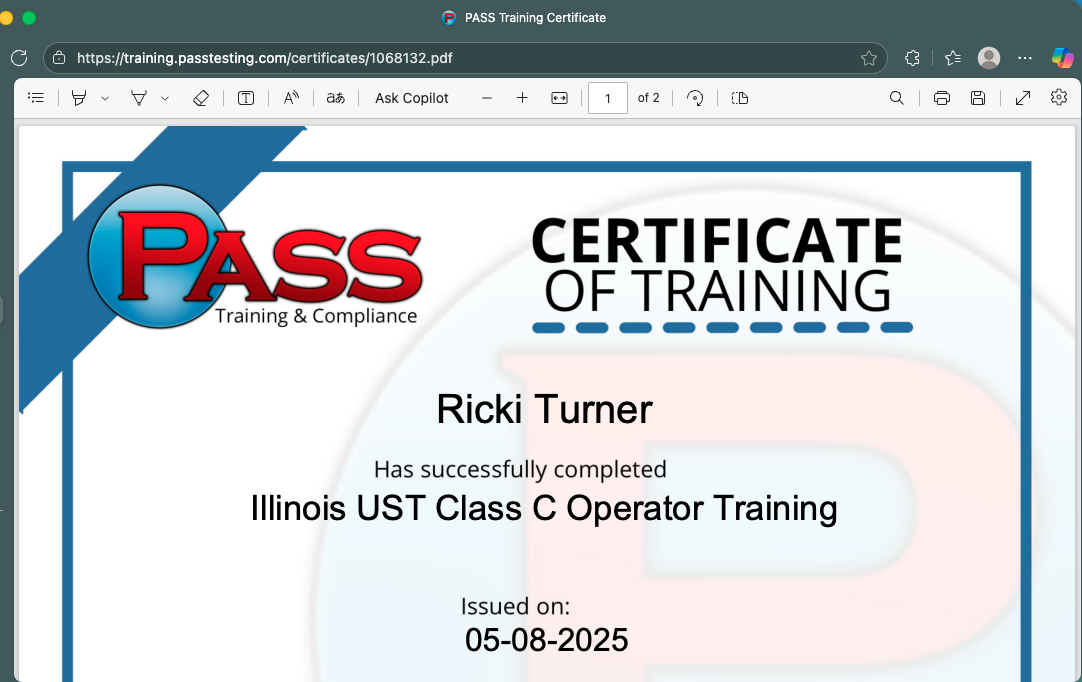
Task: Expand the Highlight tool options arrow
Action: click(105, 99)
